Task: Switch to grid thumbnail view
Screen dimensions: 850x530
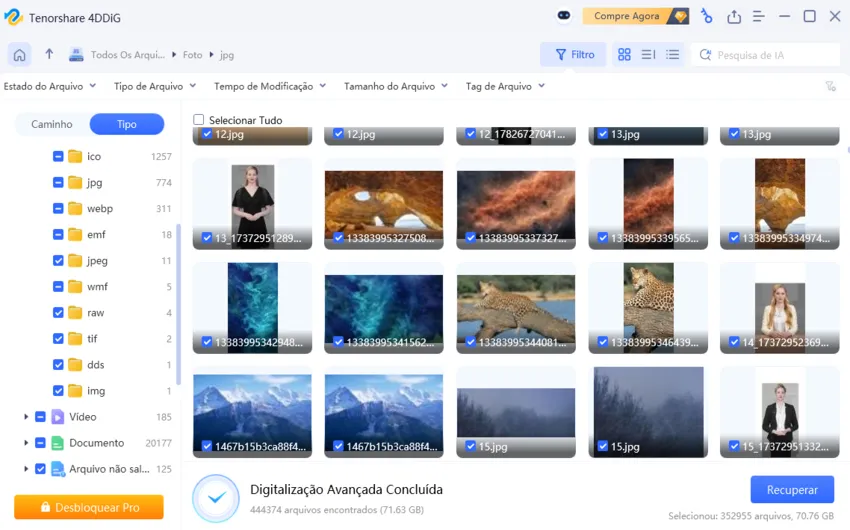Action: (624, 55)
